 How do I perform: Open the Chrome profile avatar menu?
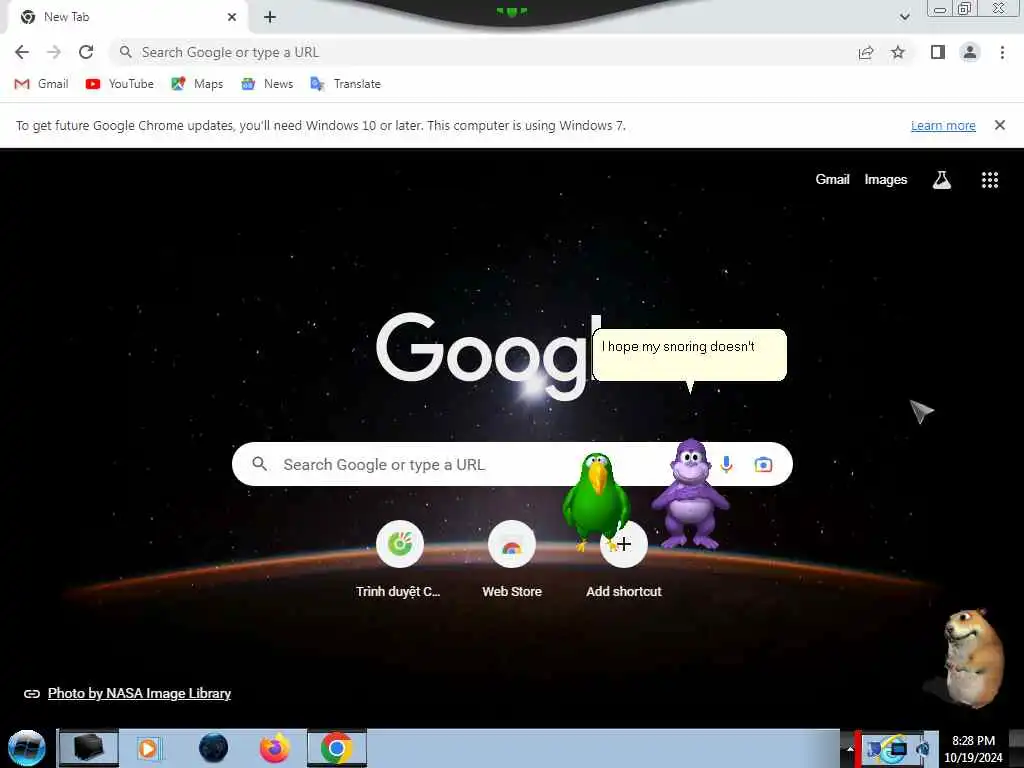[970, 52]
